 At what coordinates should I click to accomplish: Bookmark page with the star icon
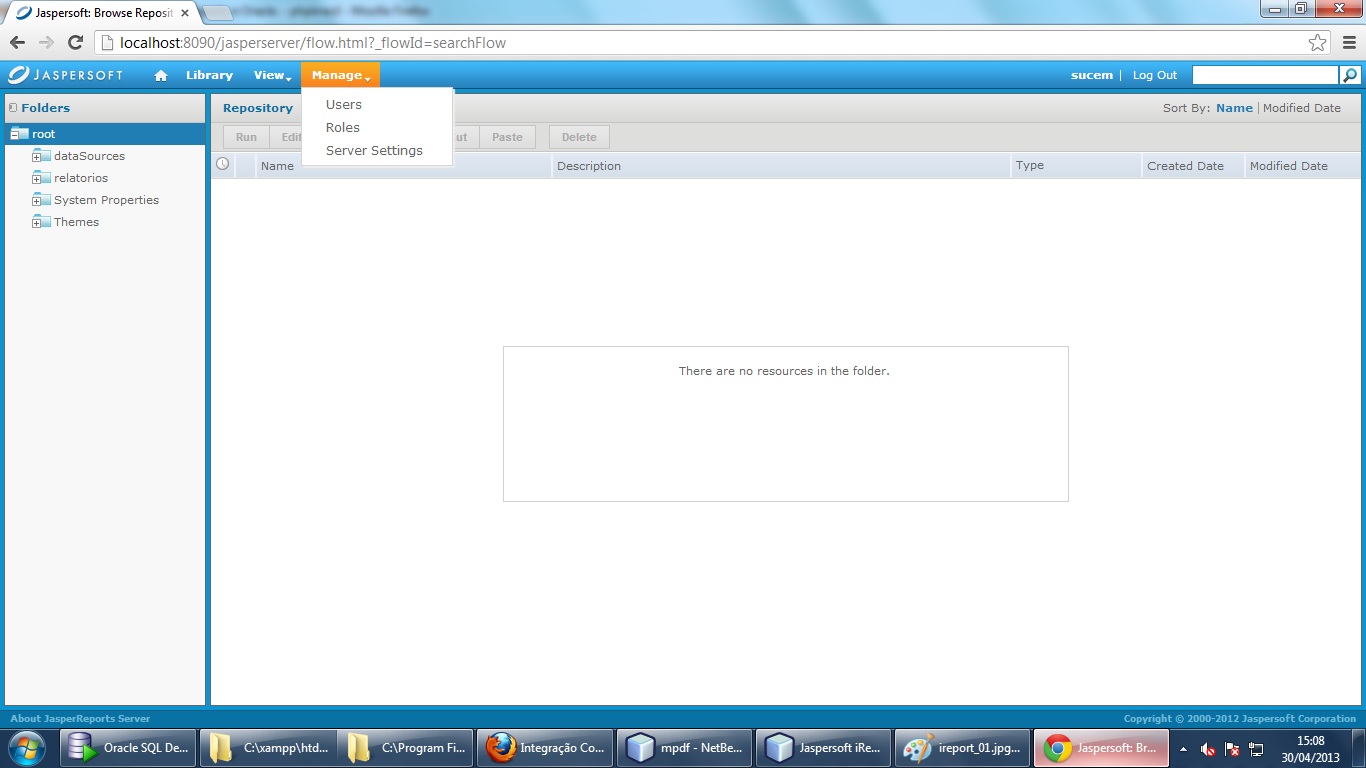point(1317,43)
